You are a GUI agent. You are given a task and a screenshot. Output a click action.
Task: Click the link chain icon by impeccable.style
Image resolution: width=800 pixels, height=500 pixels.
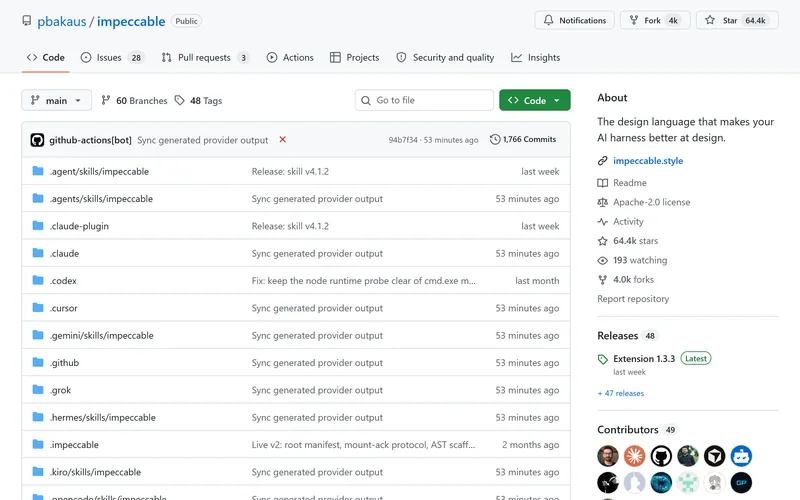click(603, 161)
